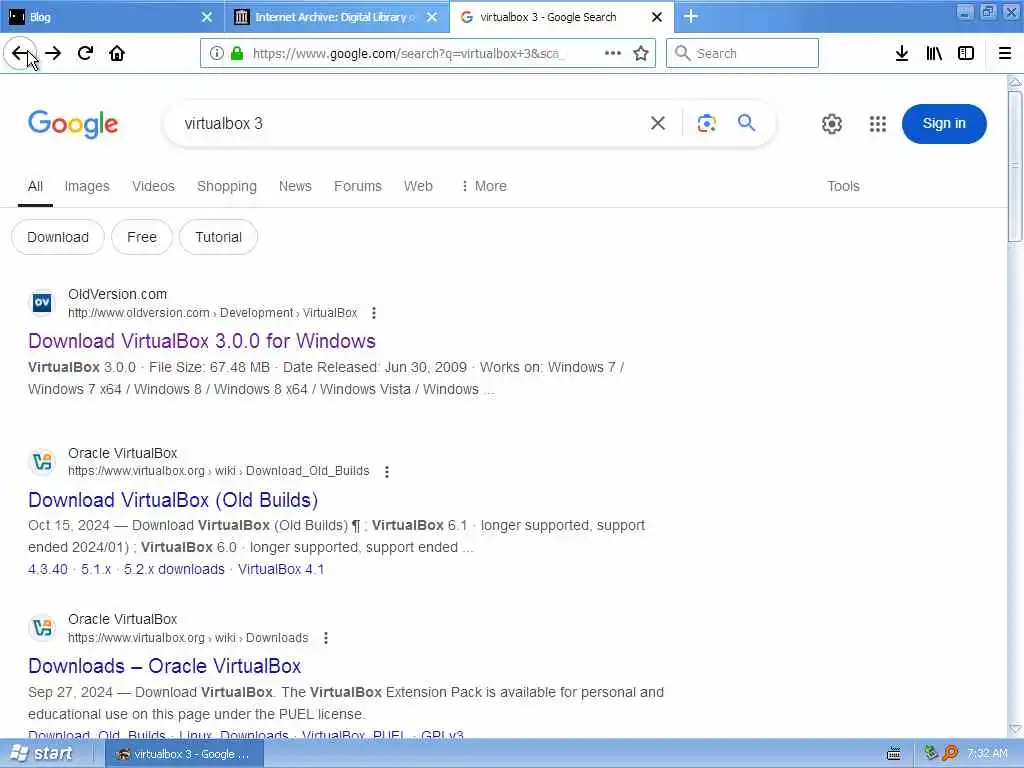This screenshot has width=1024, height=768.
Task: Open Google quick settings gear
Action: [x=831, y=123]
